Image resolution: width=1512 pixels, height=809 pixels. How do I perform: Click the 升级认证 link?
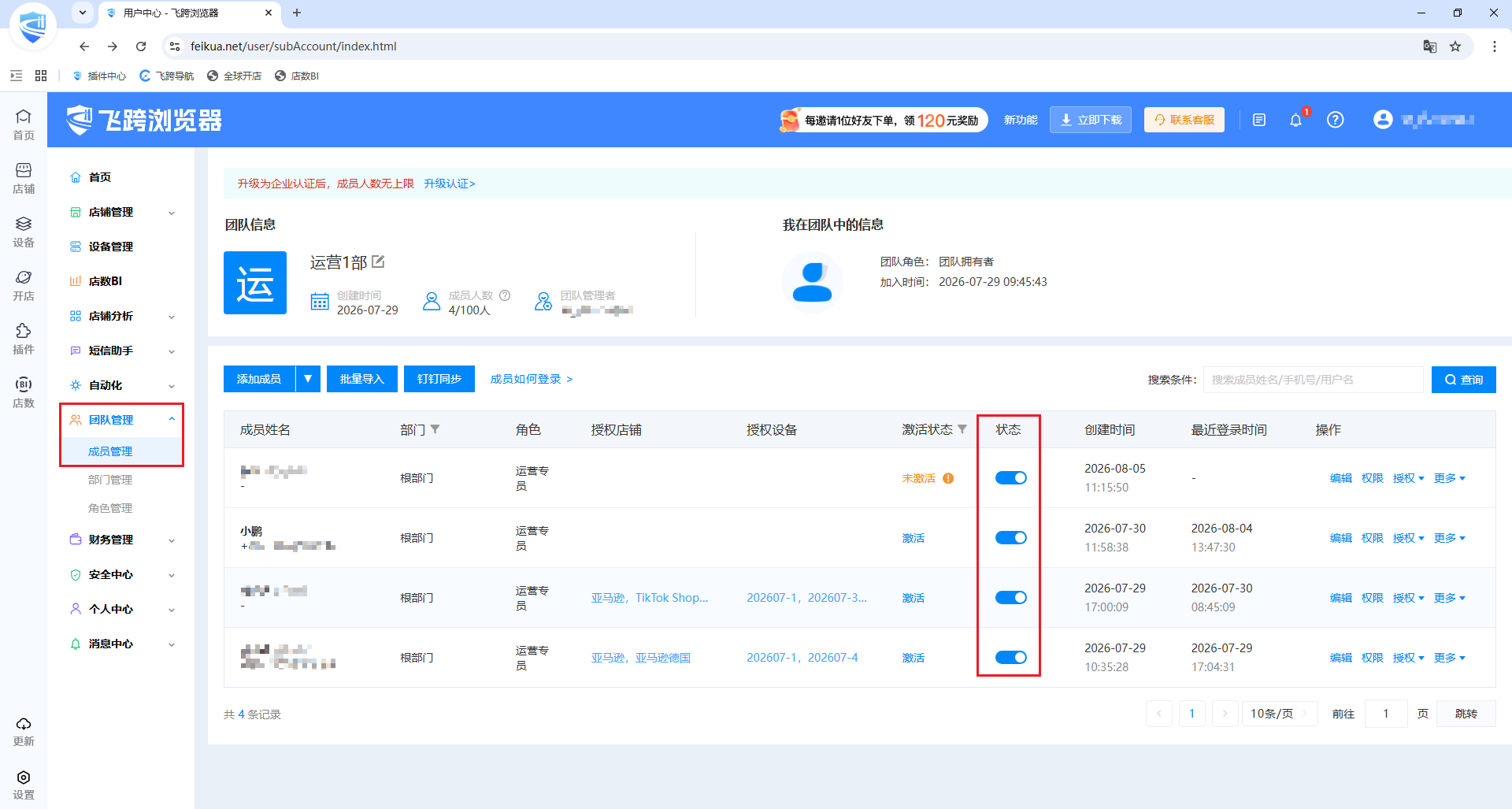pos(450,184)
